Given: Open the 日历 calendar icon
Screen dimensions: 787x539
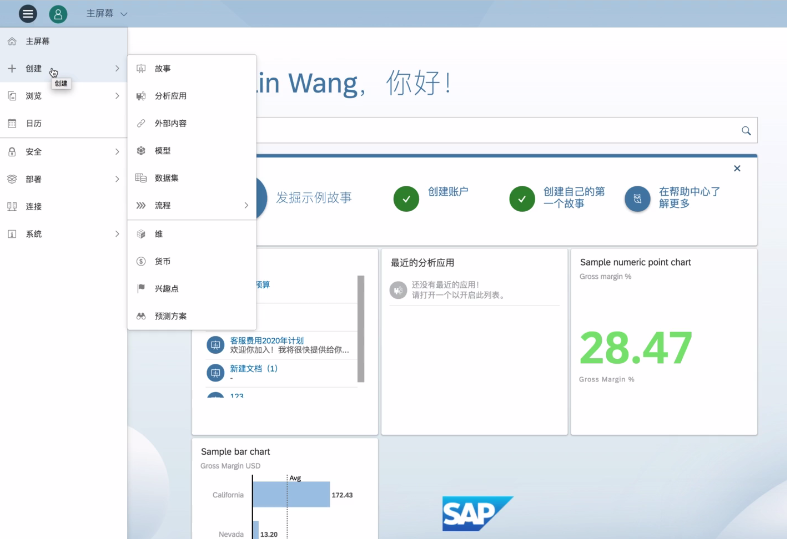Looking at the screenshot, I should click(12, 123).
